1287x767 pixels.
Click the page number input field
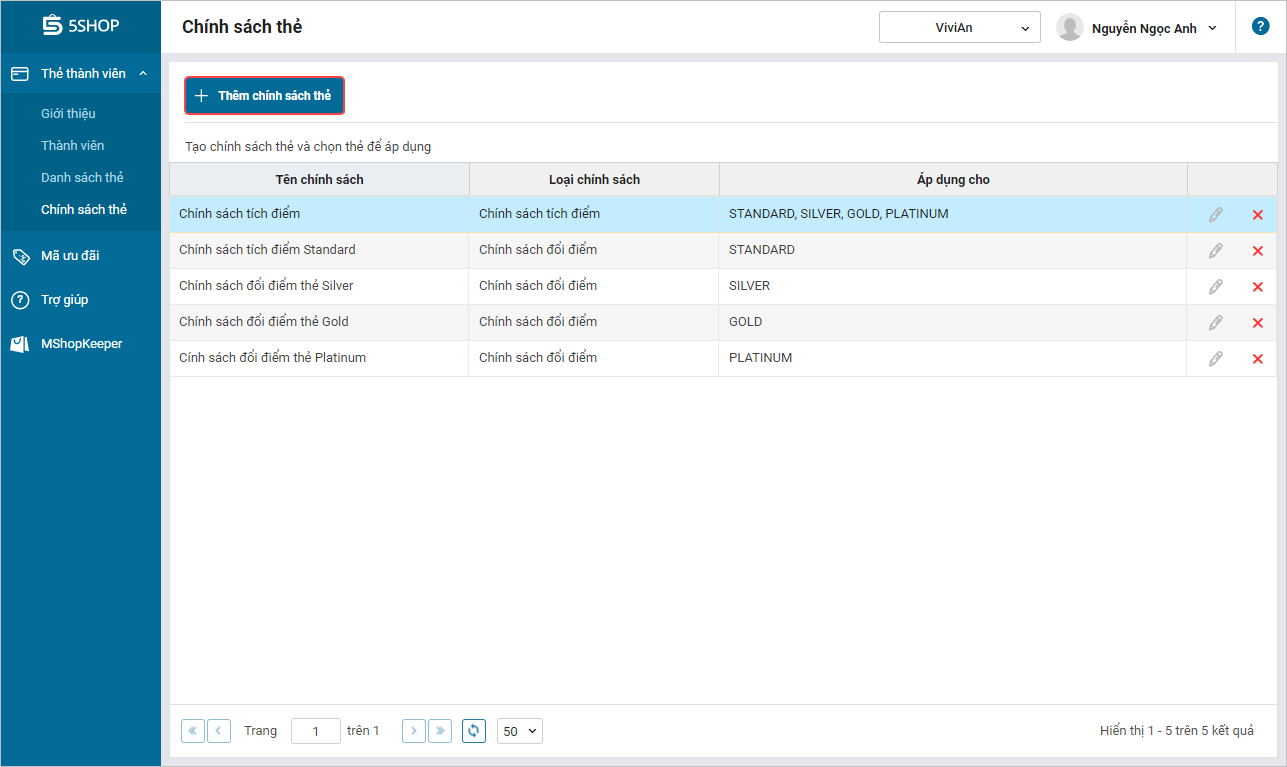315,731
